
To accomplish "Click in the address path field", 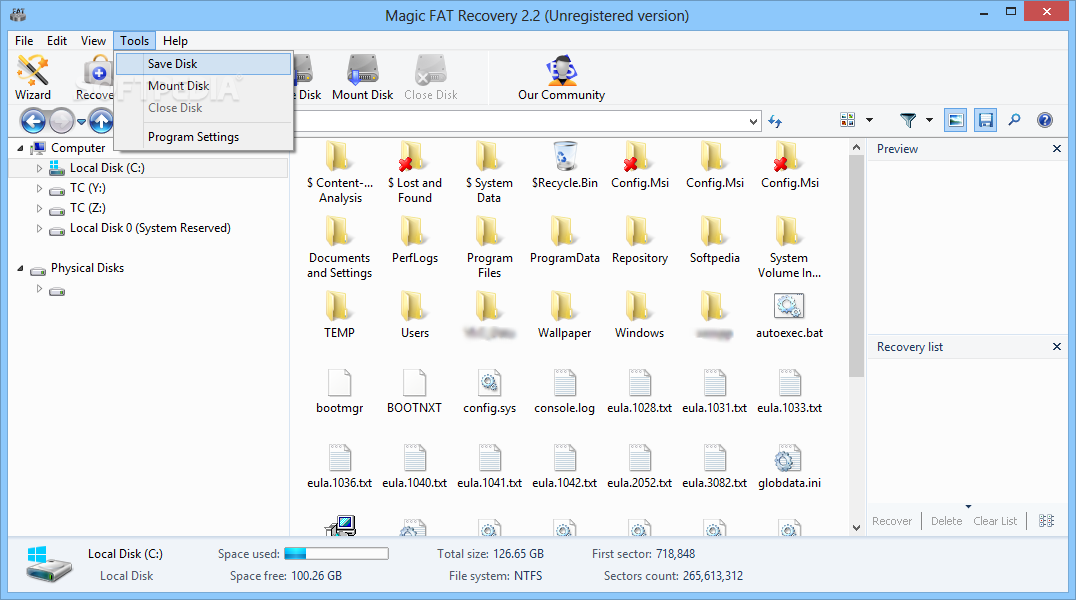I will 522,122.
